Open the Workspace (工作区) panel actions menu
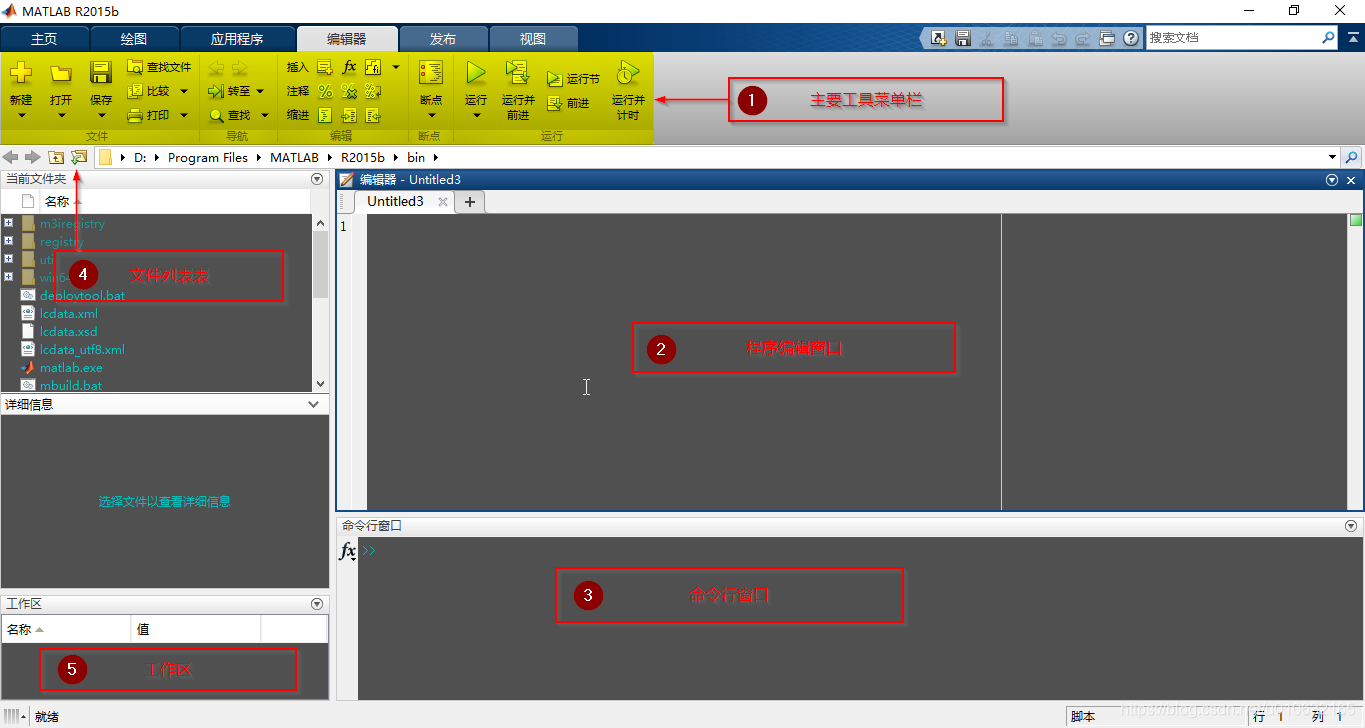The width and height of the screenshot is (1365, 728). (317, 604)
